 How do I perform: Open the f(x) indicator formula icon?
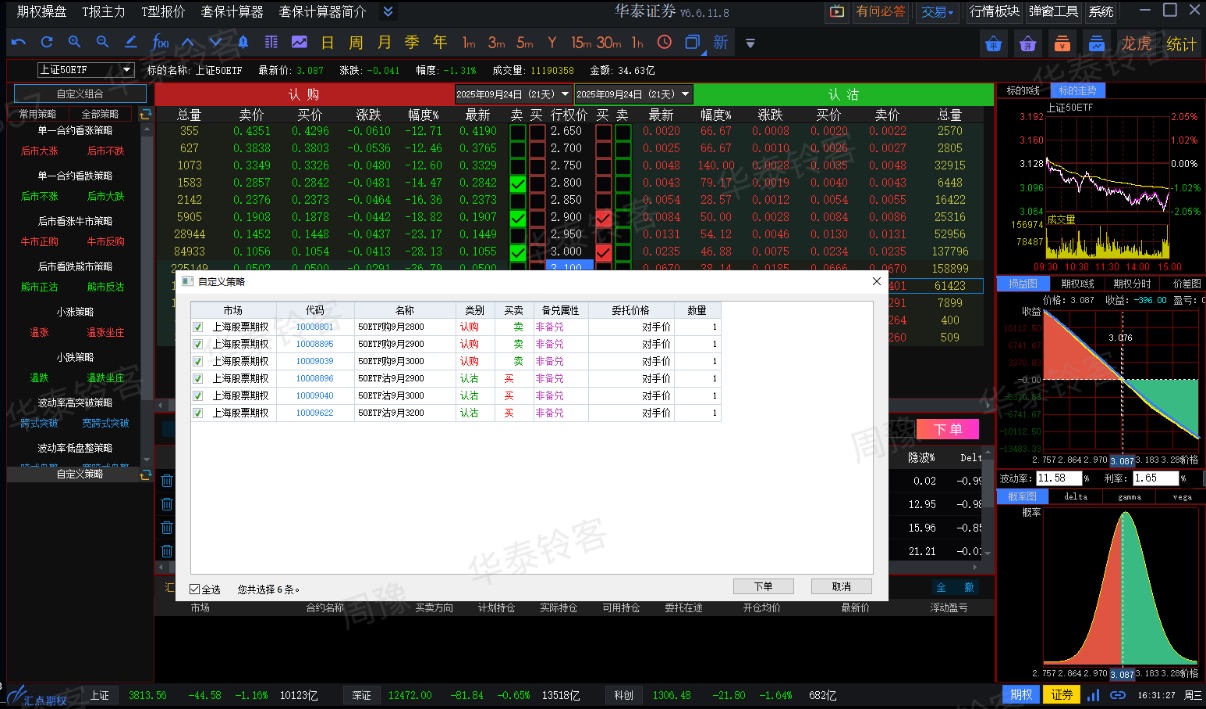[x=159, y=43]
